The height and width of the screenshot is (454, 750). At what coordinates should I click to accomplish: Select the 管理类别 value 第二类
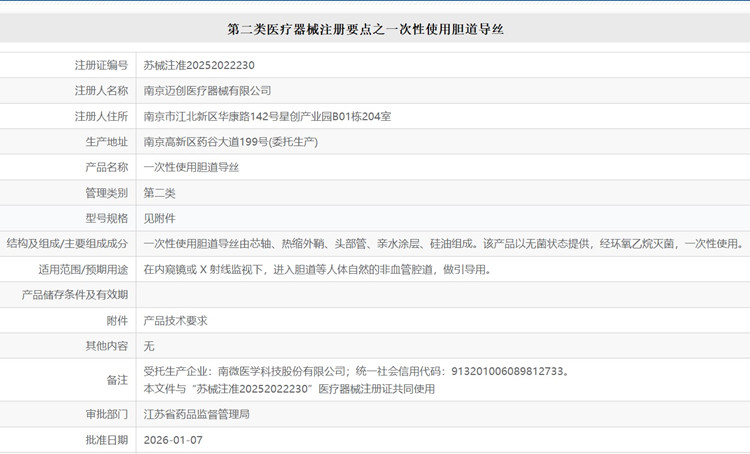pos(159,192)
